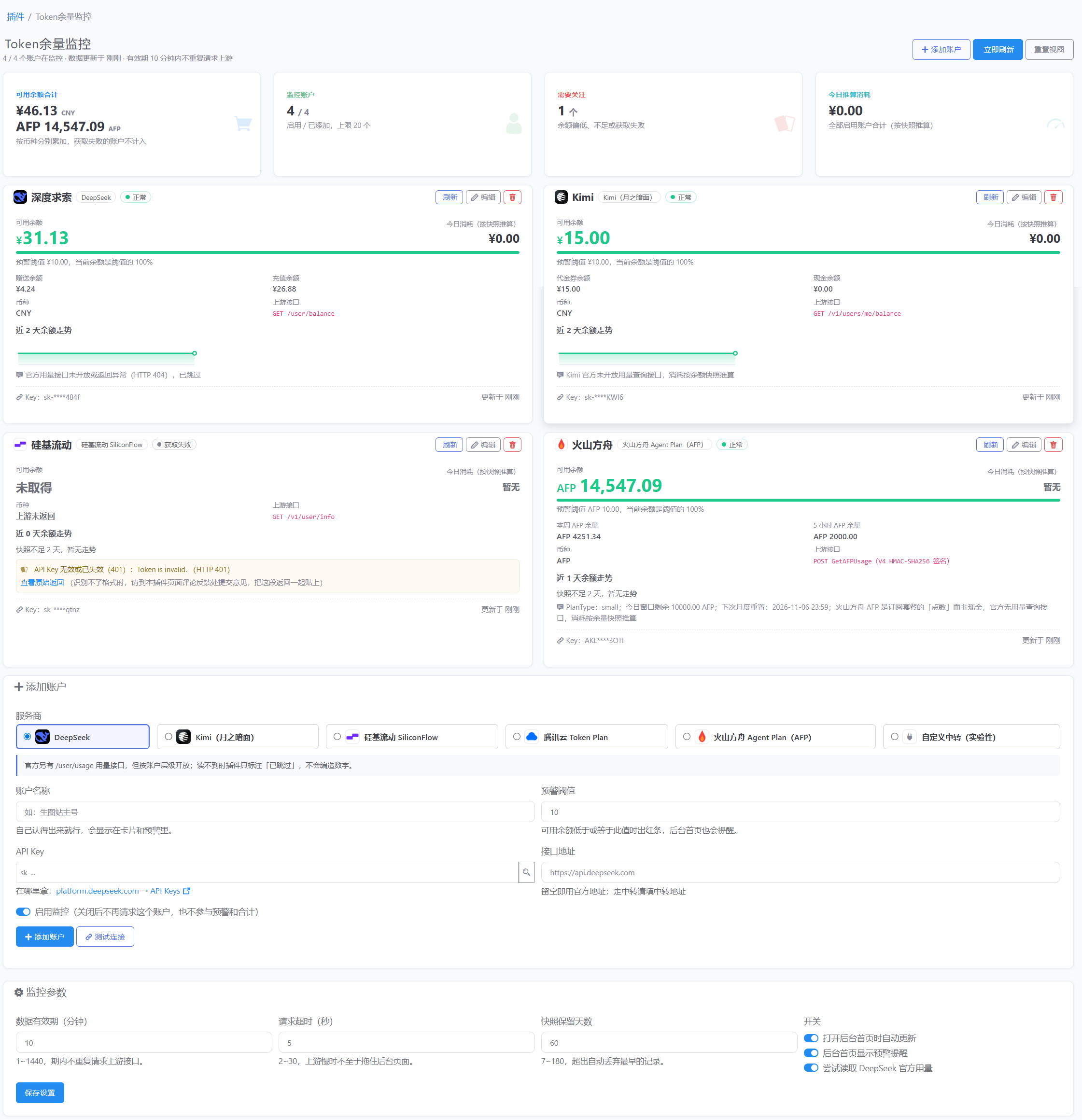The width and height of the screenshot is (1082, 1120).
Task: Click the magnifier icon beside API Key field
Action: (526, 872)
